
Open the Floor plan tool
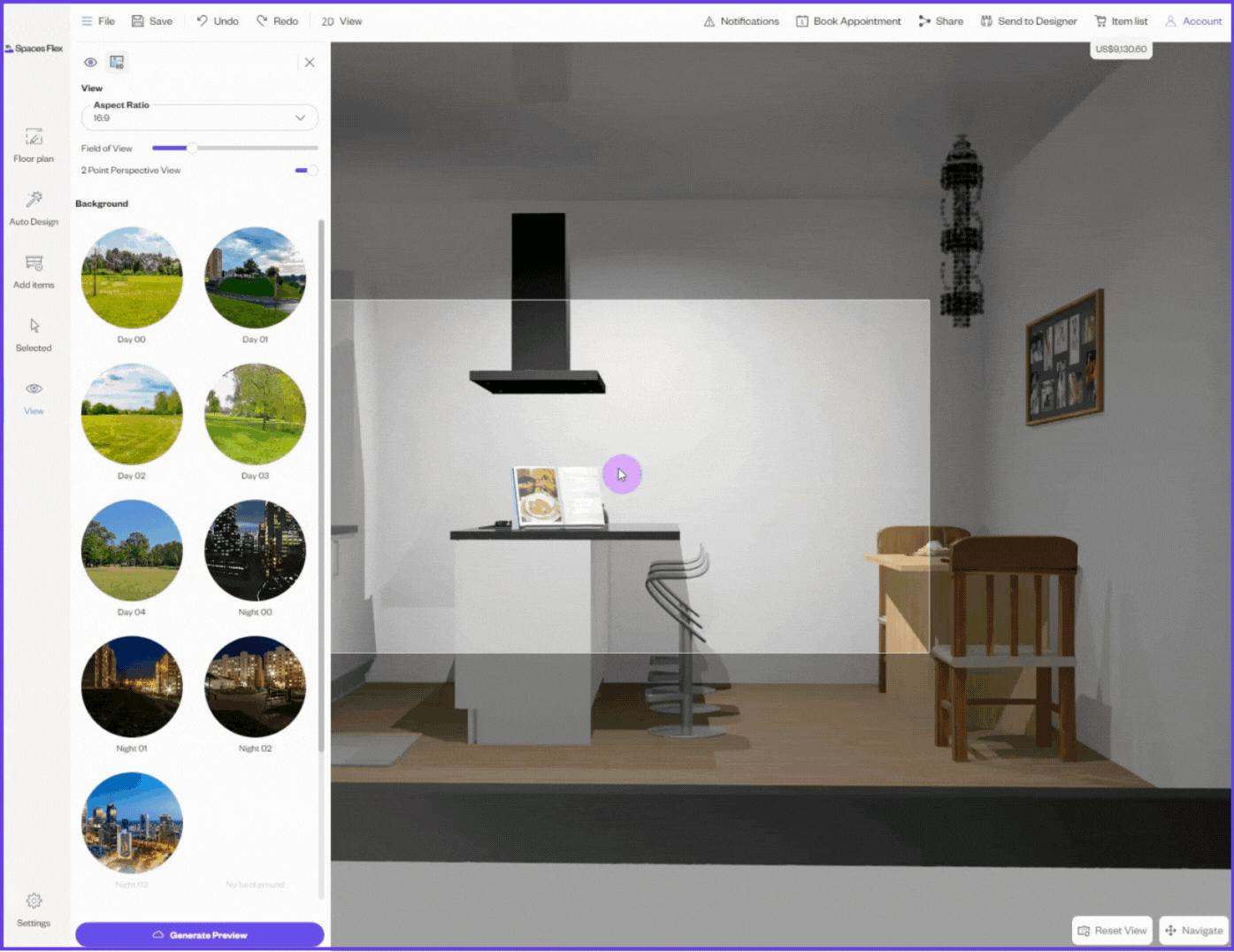(x=34, y=145)
